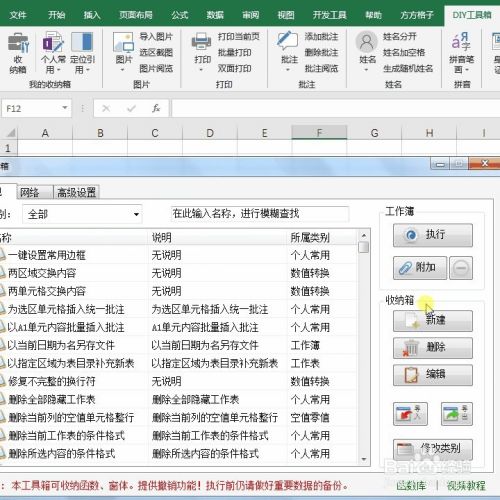
Task: Select the 一键设置常用边框 list row
Action: (x=178, y=255)
